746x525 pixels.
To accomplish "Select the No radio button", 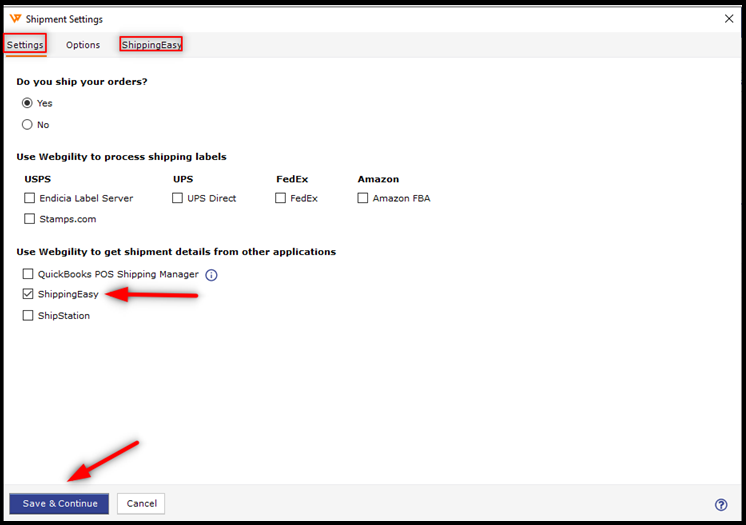I will point(28,125).
